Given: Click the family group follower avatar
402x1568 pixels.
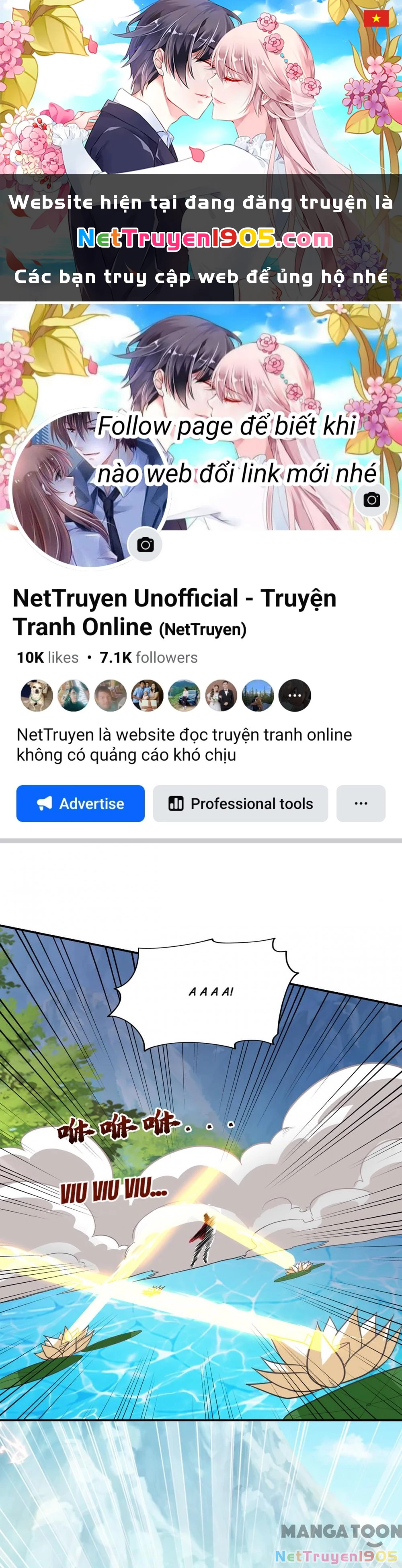Looking at the screenshot, I should (x=148, y=695).
